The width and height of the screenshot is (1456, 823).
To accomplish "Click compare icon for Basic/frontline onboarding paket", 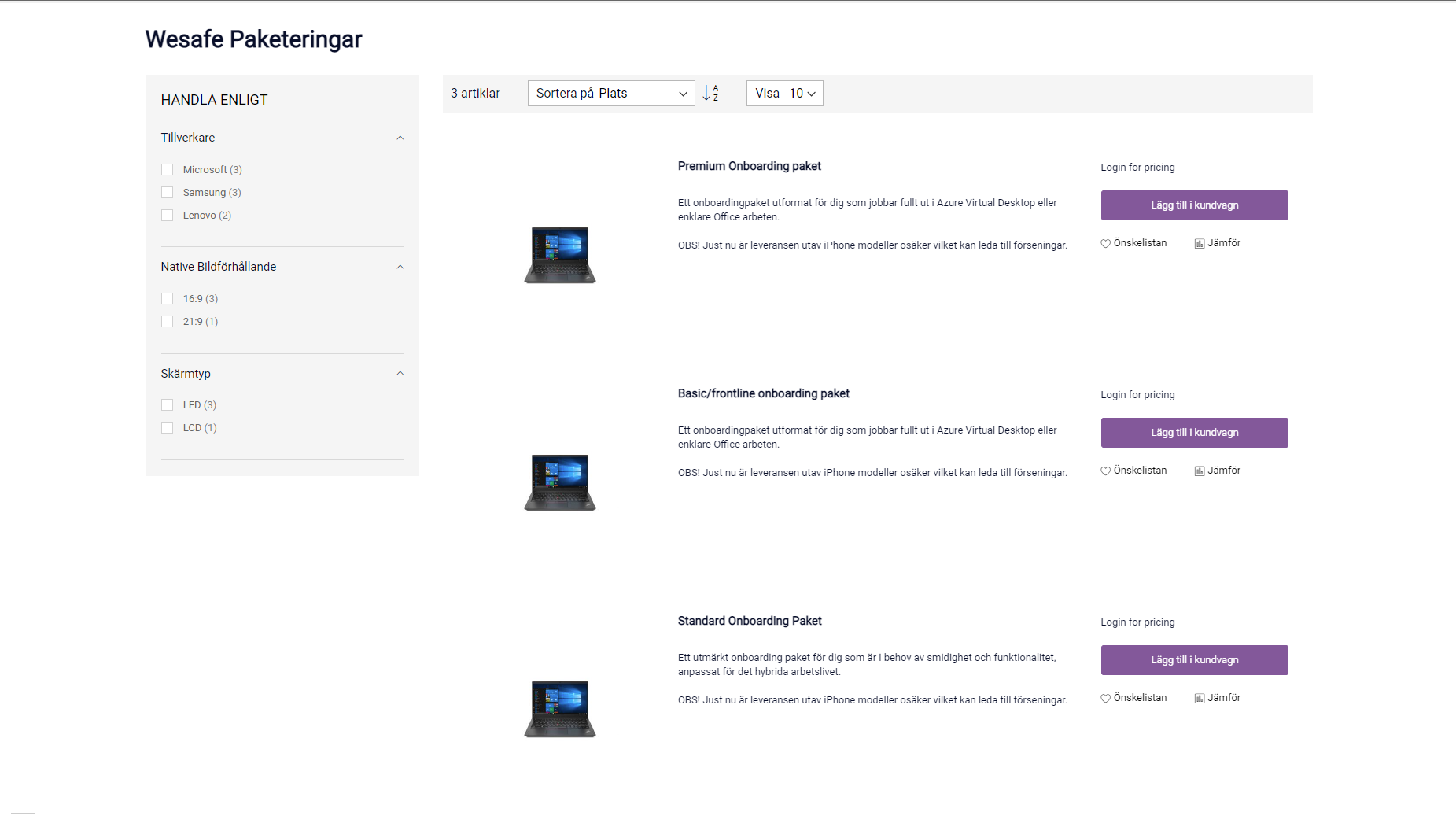I will pyautogui.click(x=1200, y=471).
